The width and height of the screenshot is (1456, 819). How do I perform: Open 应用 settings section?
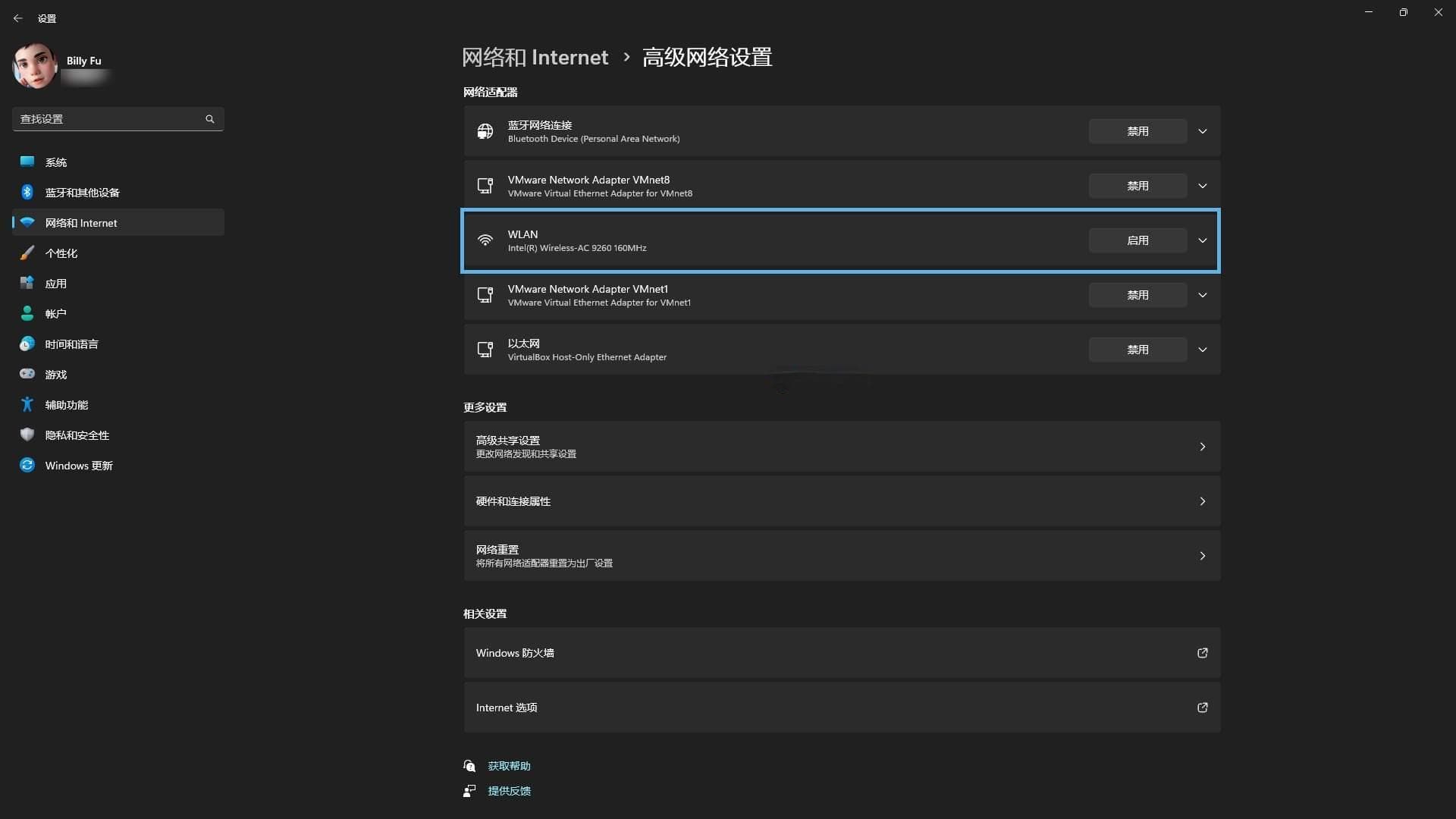(118, 283)
